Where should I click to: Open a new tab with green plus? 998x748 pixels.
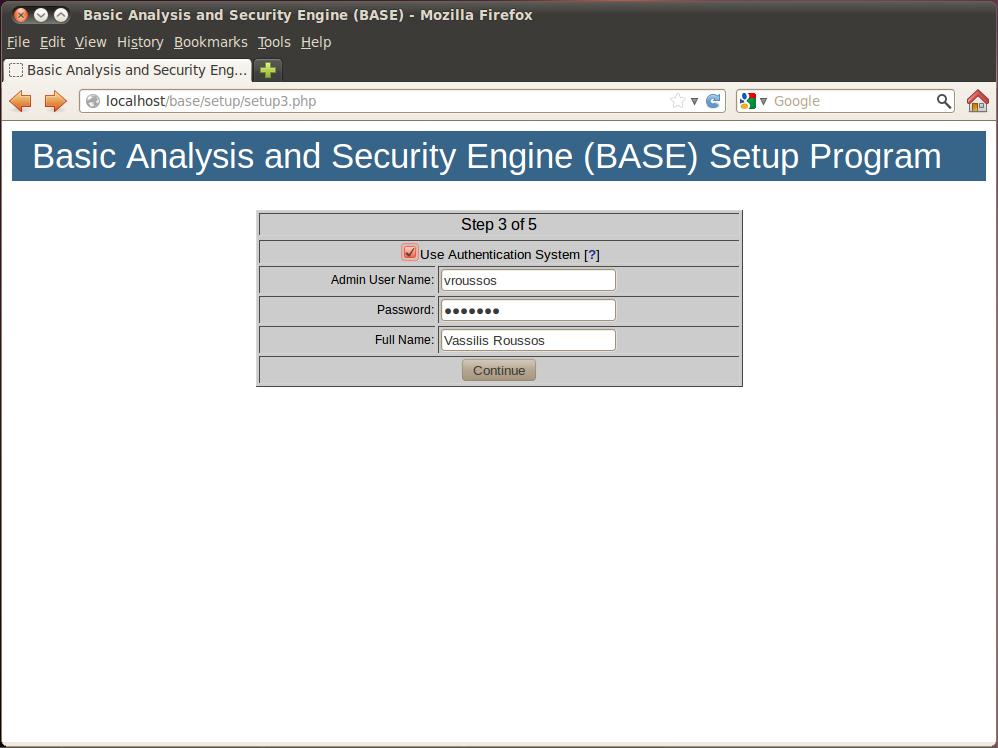click(268, 70)
